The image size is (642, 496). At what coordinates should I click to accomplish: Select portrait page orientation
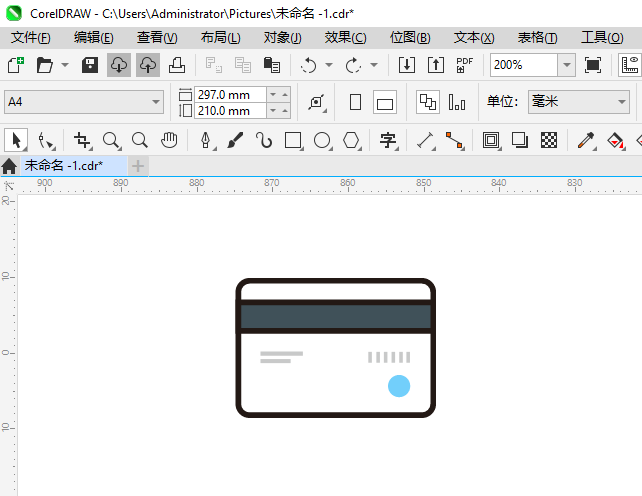coord(355,102)
